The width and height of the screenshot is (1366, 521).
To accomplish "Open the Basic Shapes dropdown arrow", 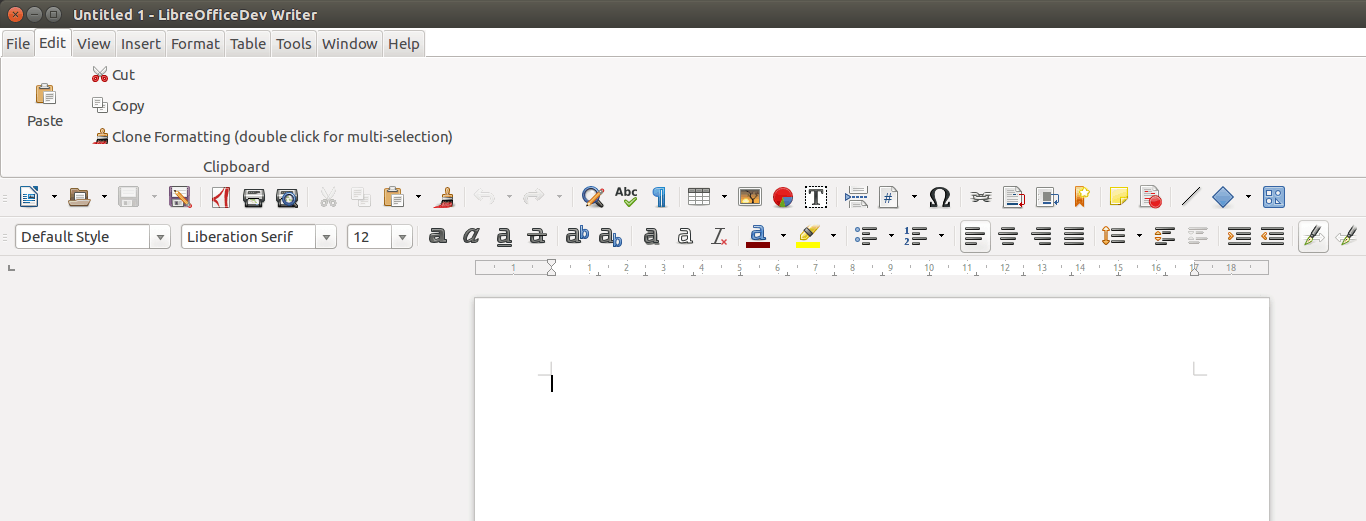I will 1248,197.
